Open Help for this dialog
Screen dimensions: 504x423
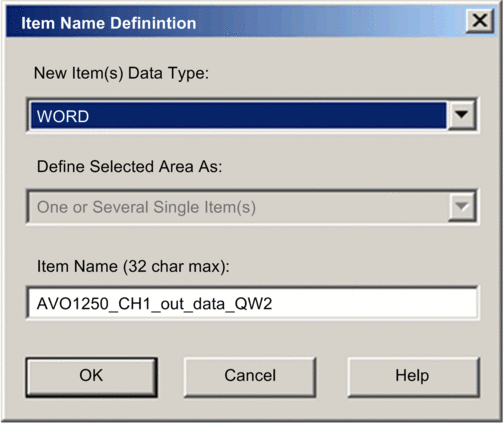[413, 377]
